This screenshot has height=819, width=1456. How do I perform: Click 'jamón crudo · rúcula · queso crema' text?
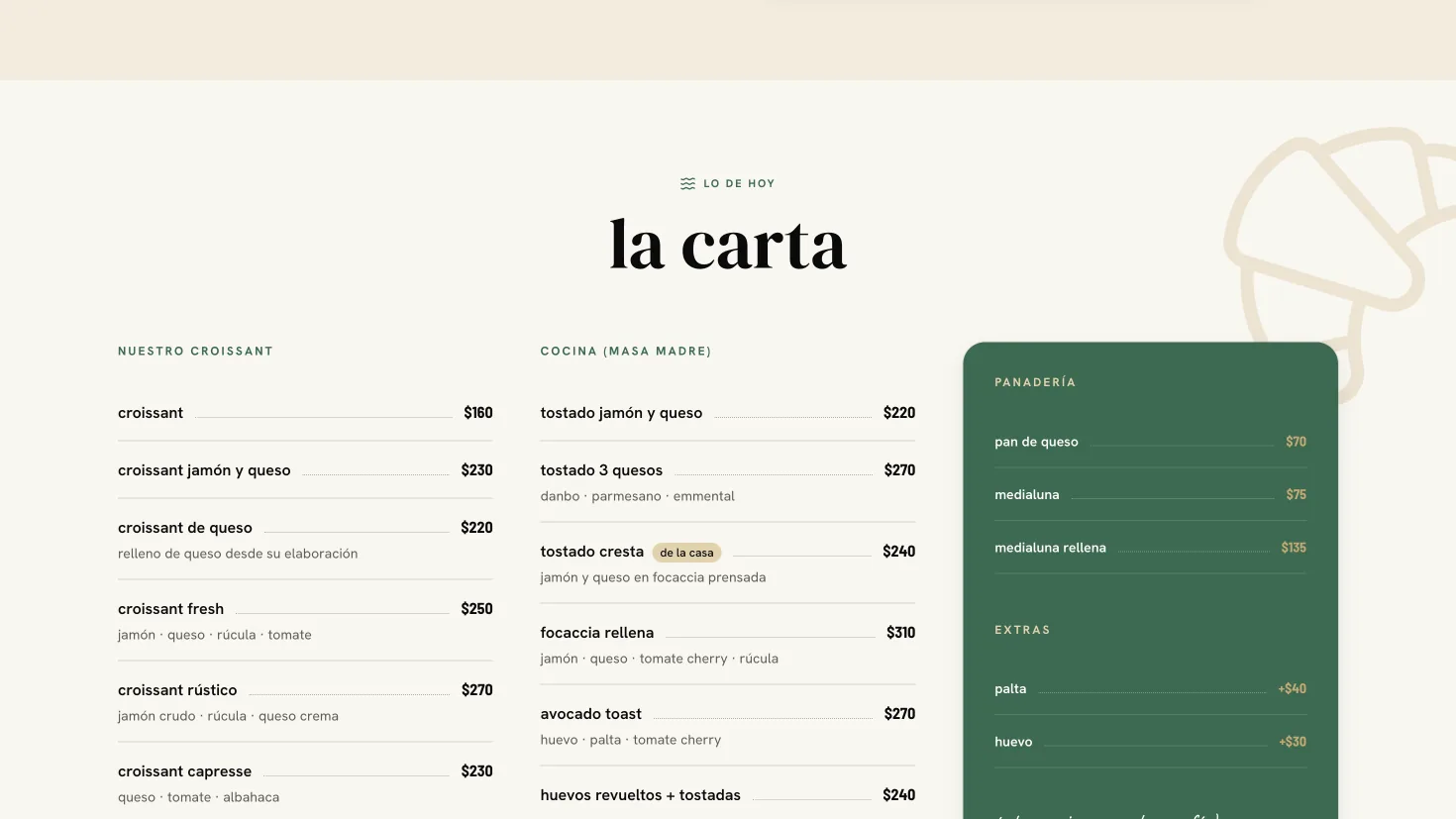(228, 716)
